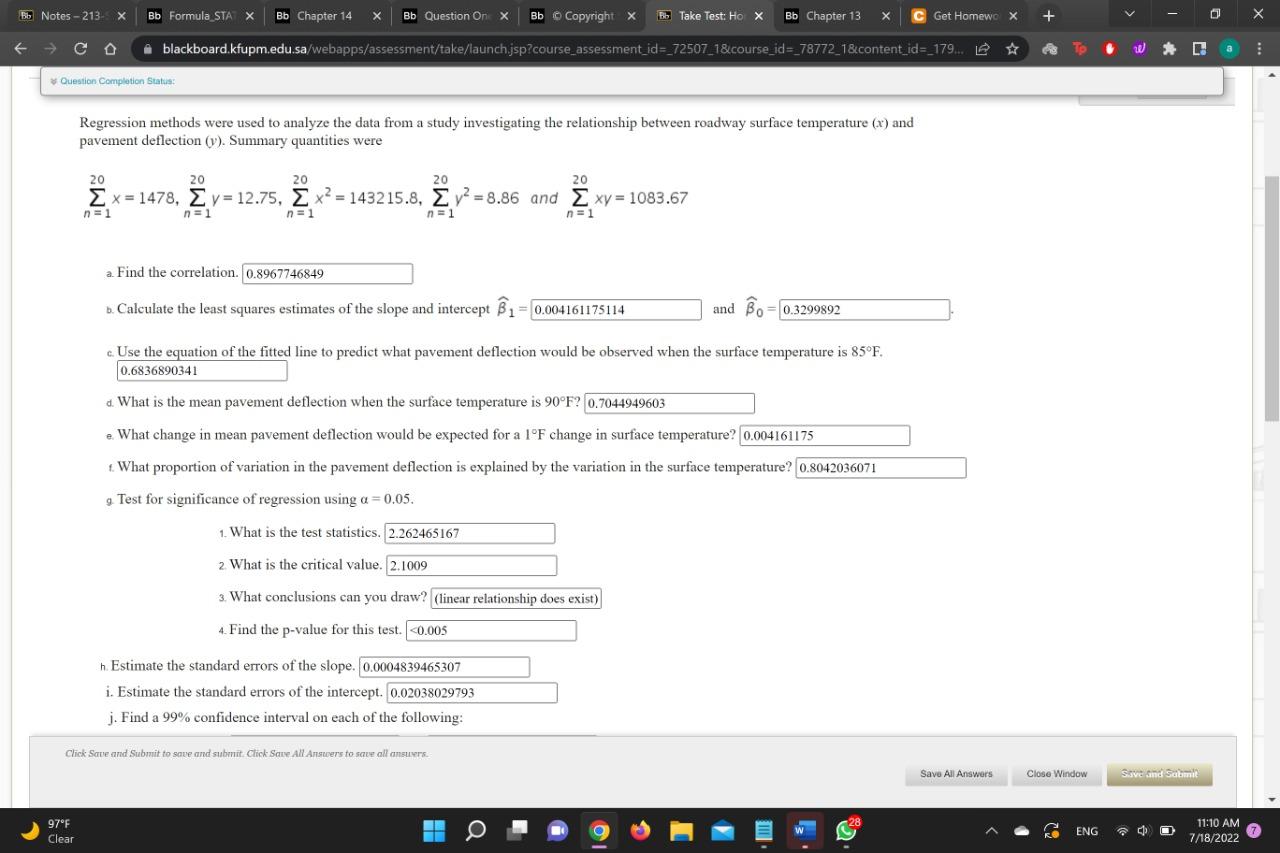Click the critical value input field
The image size is (1280, 853).
tap(472, 565)
